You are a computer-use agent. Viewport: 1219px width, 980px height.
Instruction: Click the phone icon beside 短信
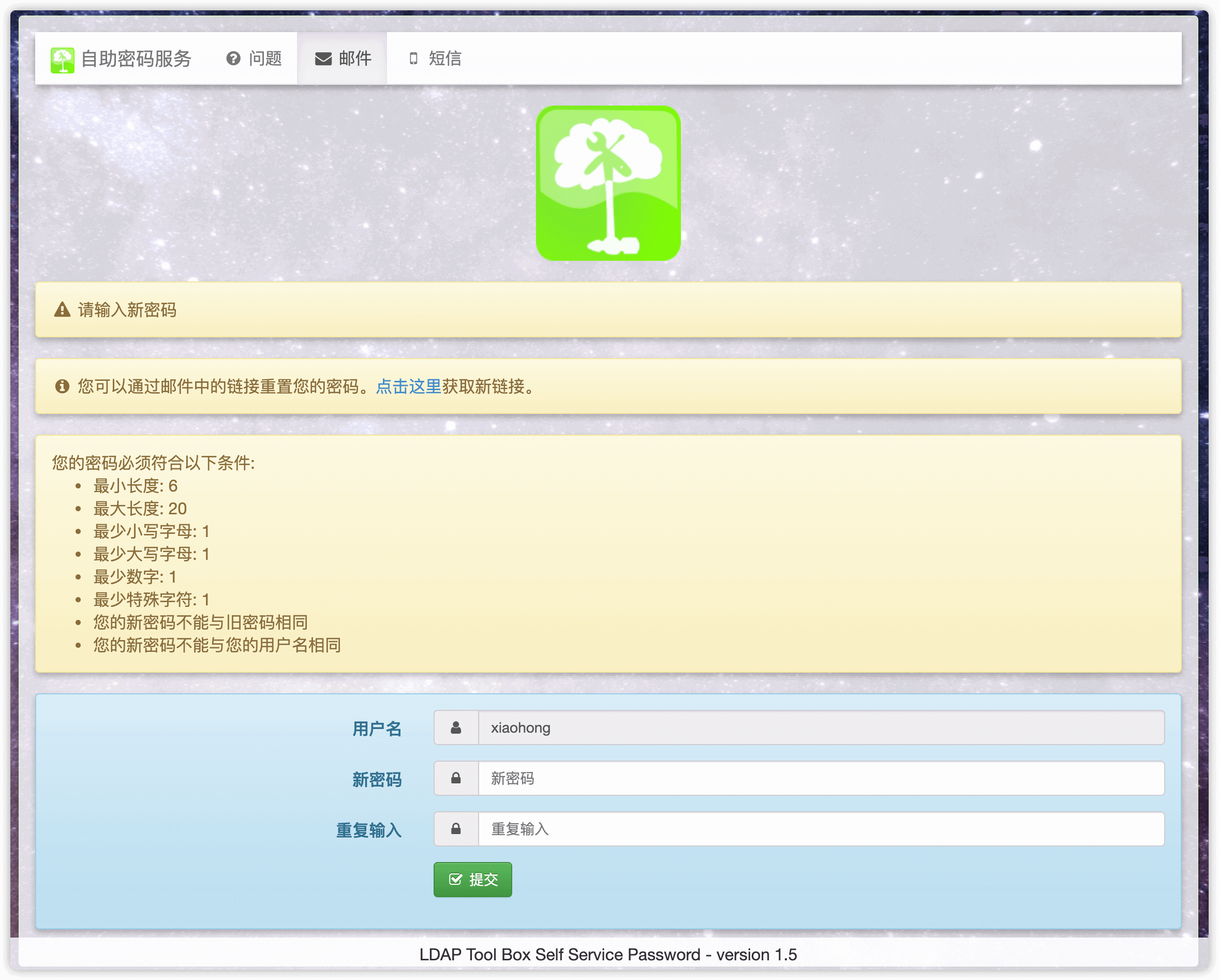pyautogui.click(x=413, y=58)
